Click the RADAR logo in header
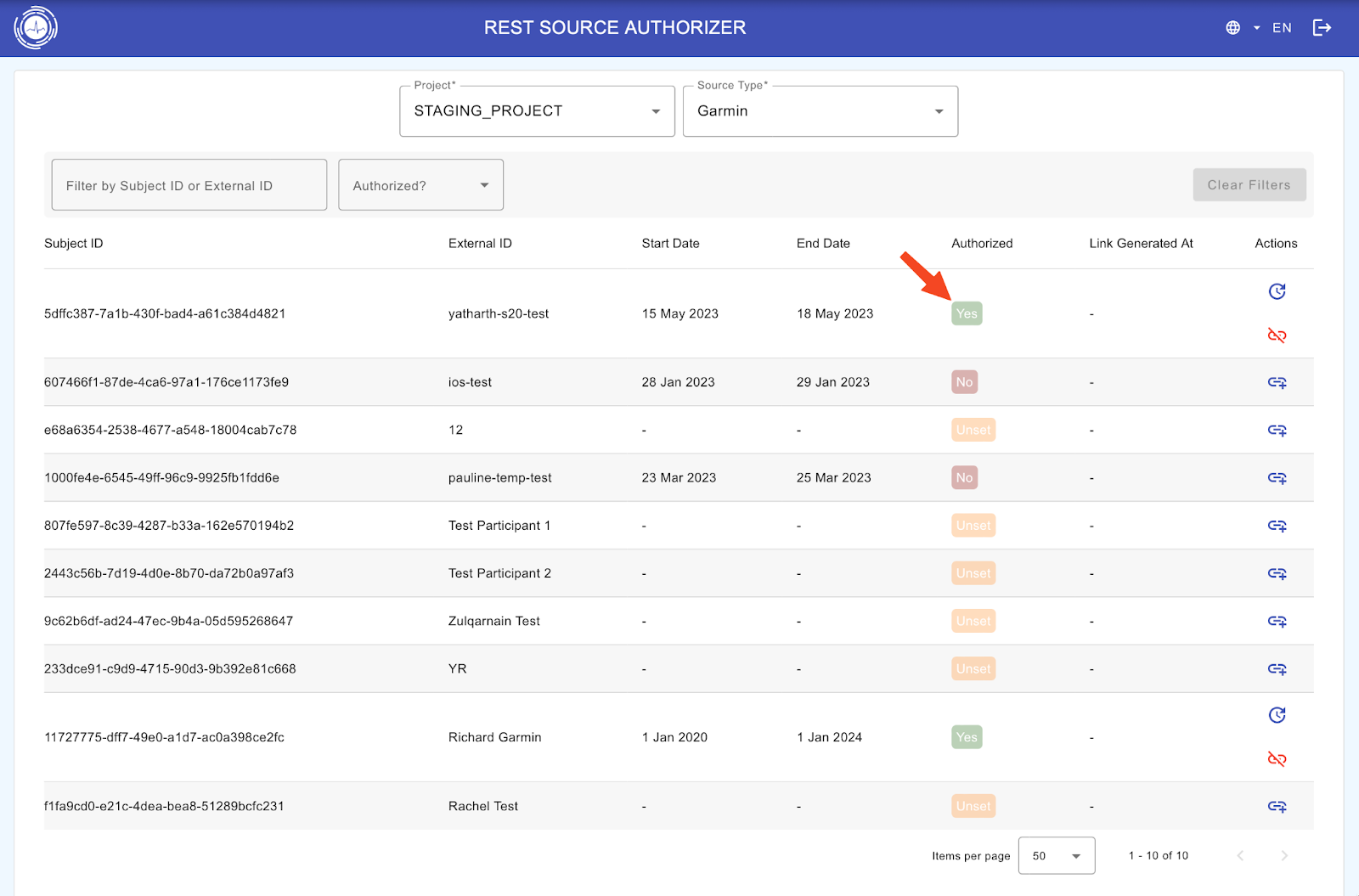The height and width of the screenshot is (896, 1359). click(x=36, y=28)
